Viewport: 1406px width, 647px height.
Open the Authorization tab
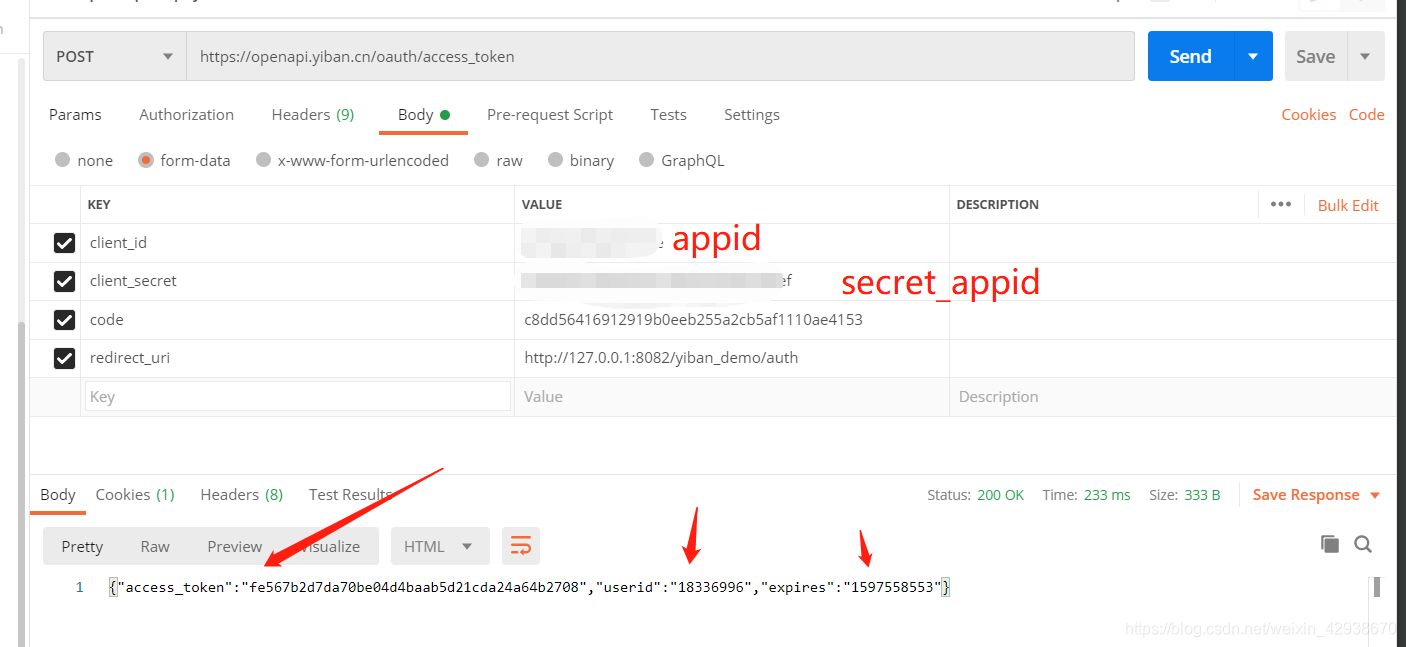pos(186,114)
